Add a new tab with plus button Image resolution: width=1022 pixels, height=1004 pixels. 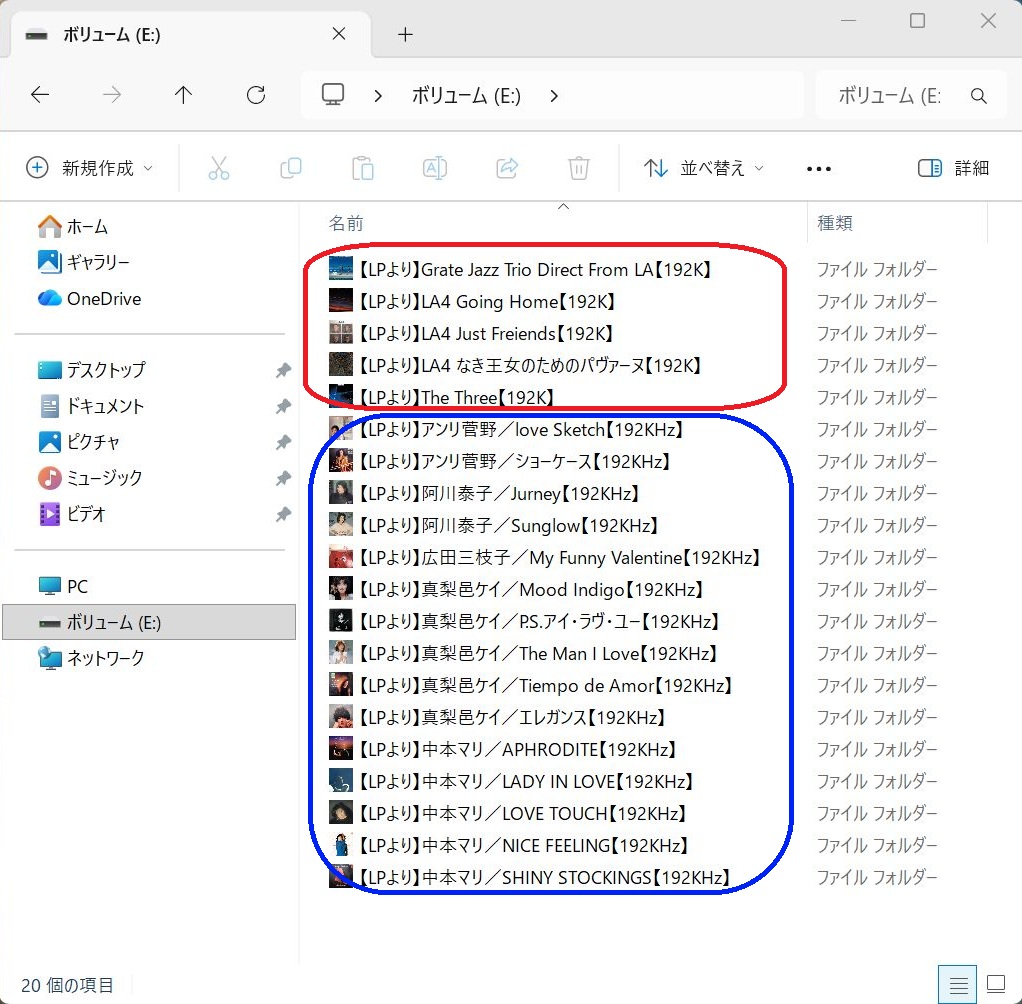pos(405,34)
